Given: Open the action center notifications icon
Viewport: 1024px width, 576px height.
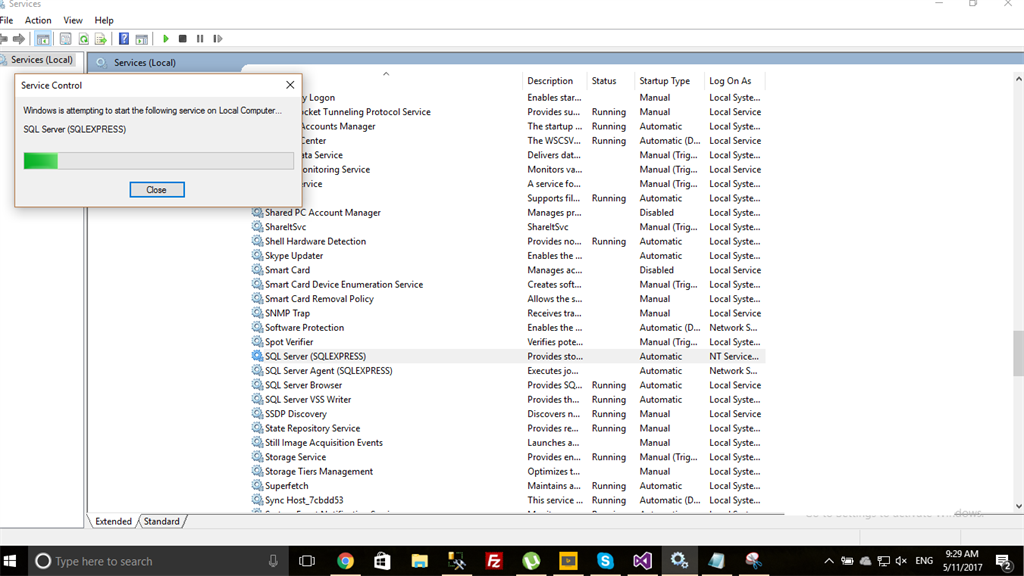Looking at the screenshot, I should 1004,561.
